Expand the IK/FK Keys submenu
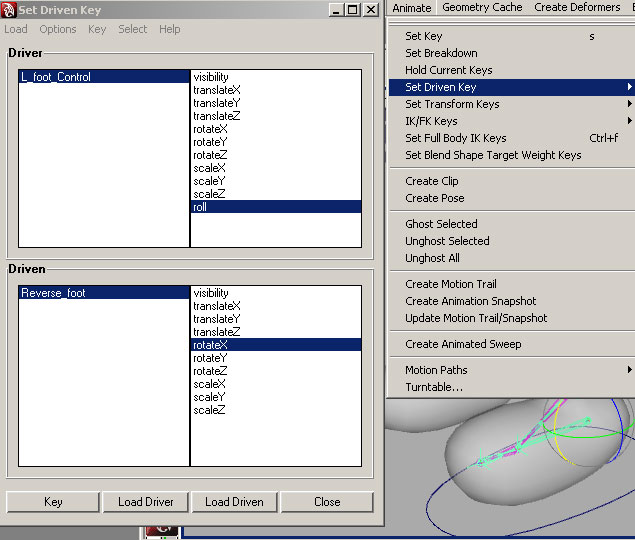 (x=629, y=121)
